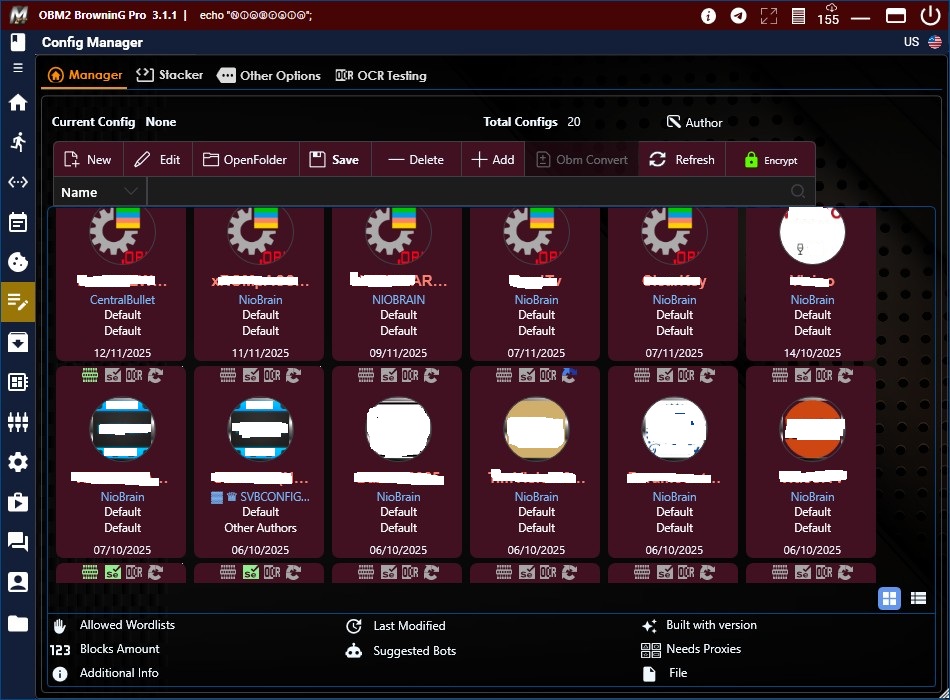Click the Add button
Screen dimensions: 950x700
point(493,159)
